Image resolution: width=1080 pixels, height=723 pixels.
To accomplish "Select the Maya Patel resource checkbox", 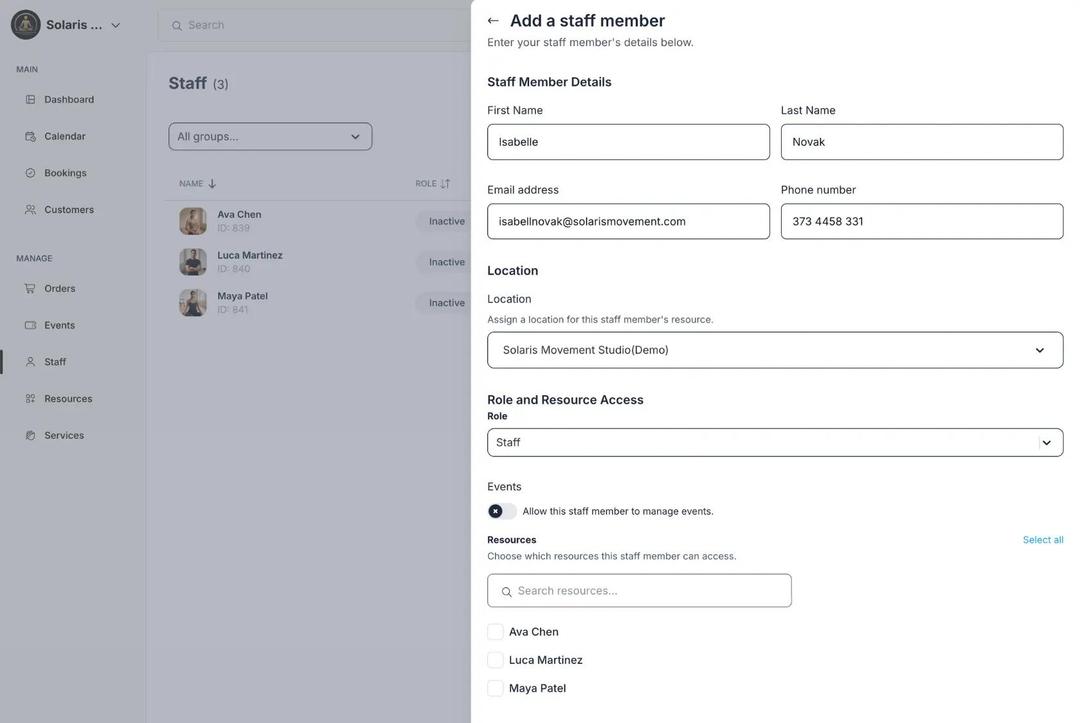I will click(495, 688).
